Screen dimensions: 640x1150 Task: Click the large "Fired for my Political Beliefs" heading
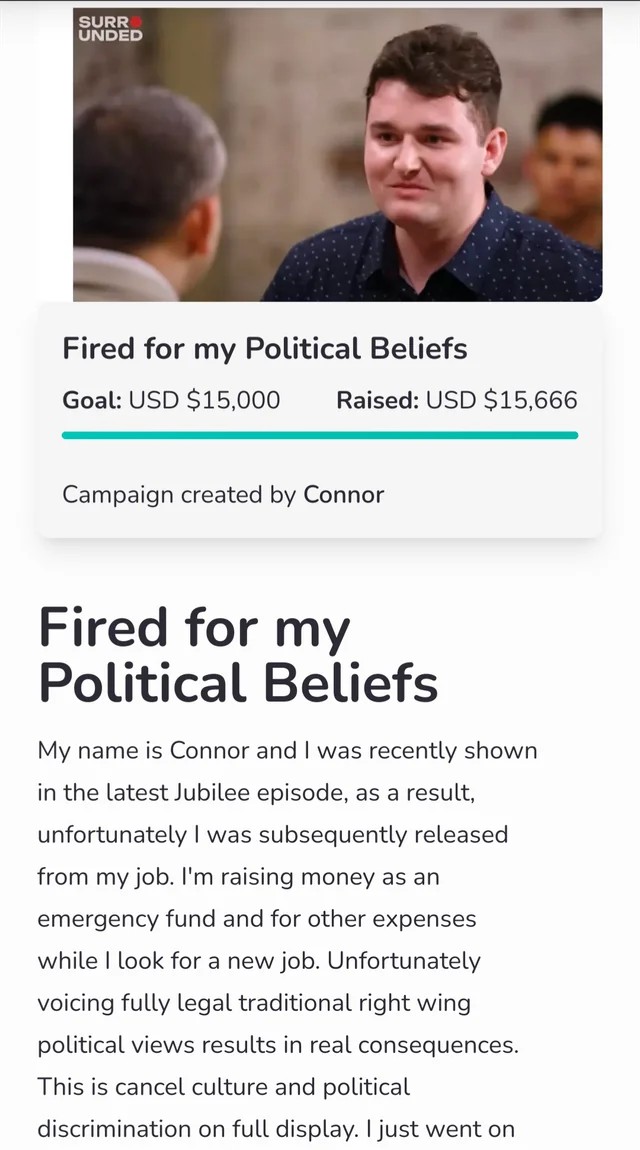coord(238,656)
